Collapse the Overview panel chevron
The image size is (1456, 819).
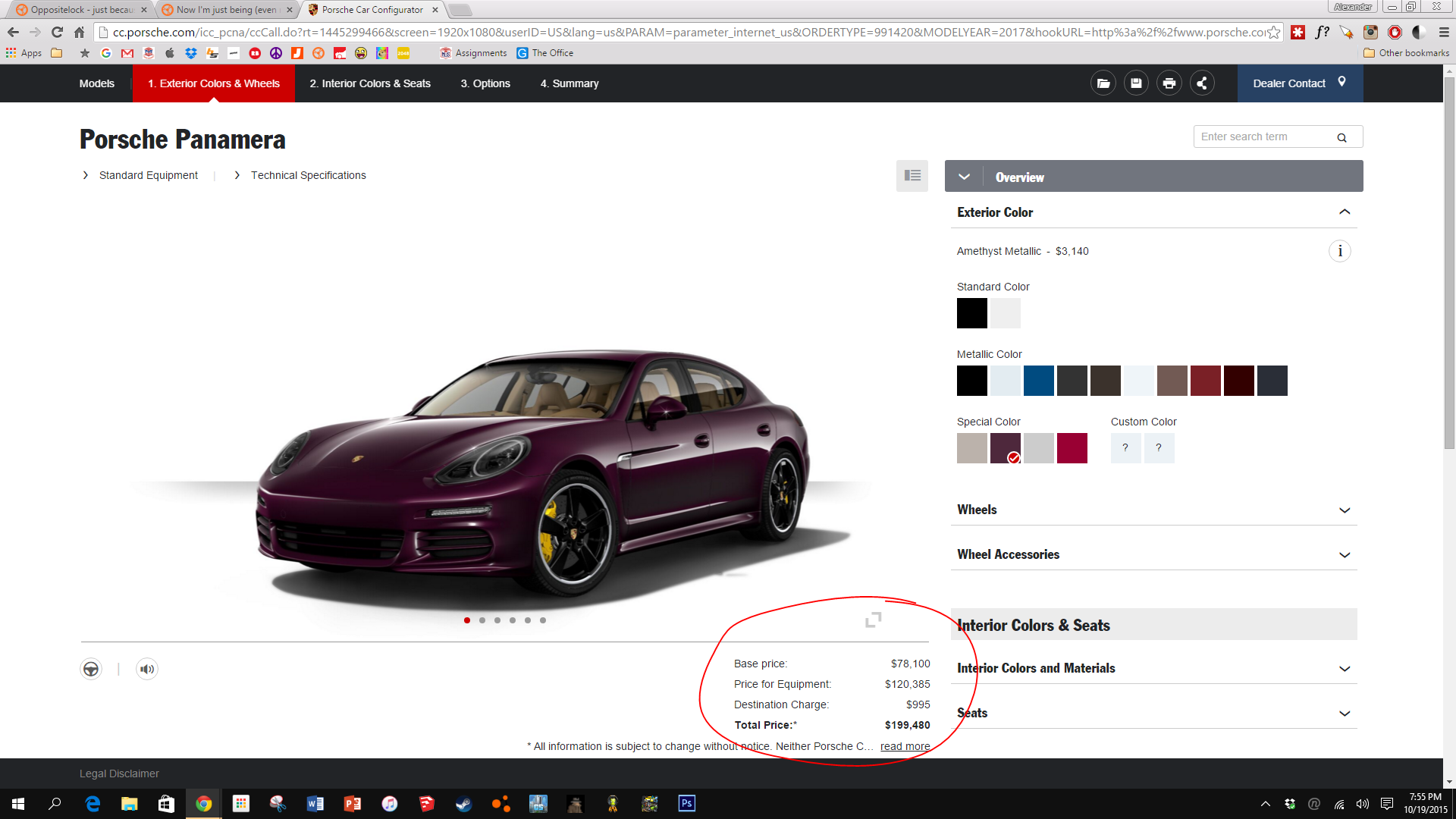(964, 177)
